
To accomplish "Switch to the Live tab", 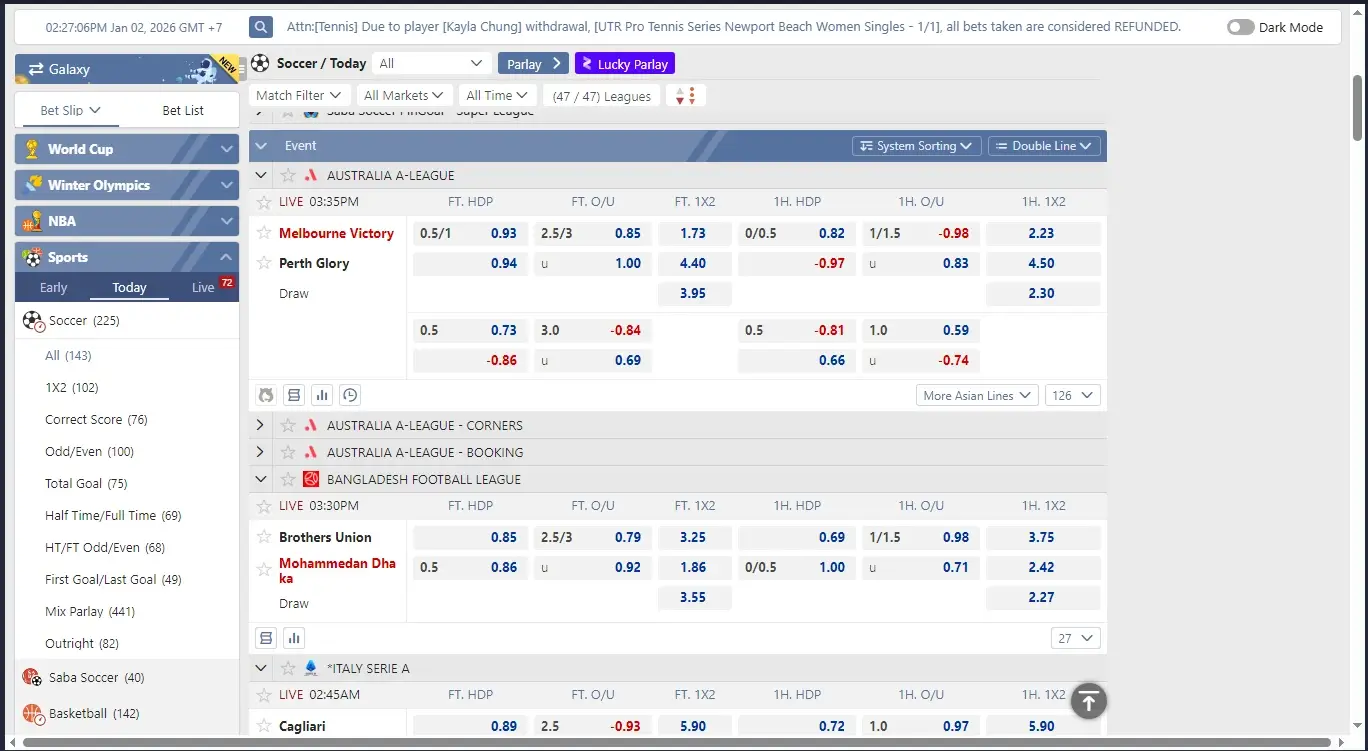I will (204, 287).
